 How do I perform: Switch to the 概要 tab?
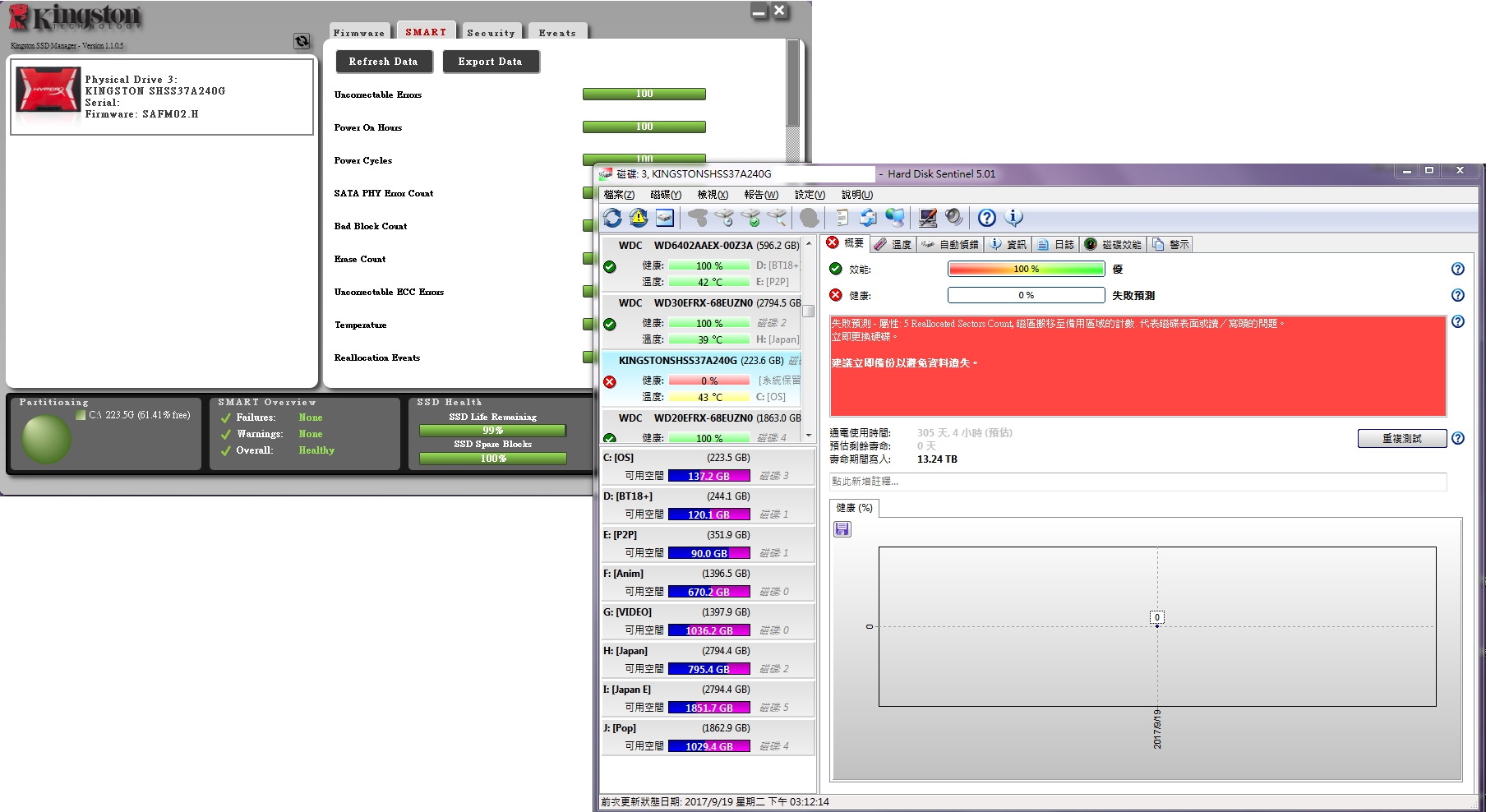pos(845,243)
